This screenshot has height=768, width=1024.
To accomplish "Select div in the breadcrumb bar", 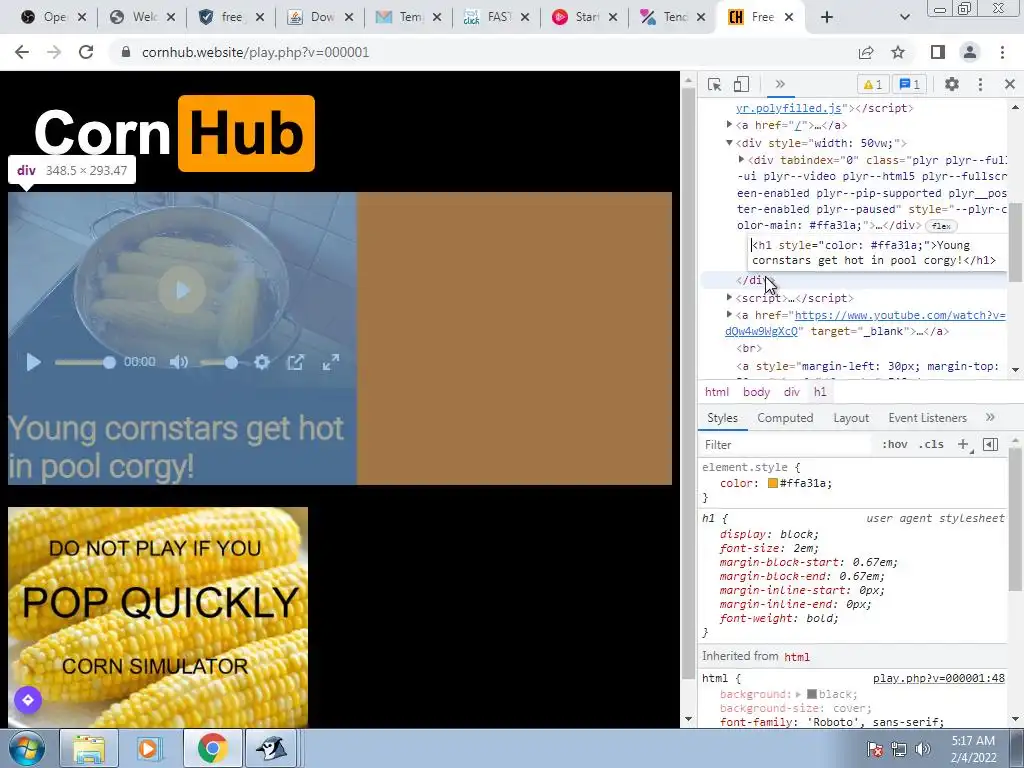I will tap(792, 392).
